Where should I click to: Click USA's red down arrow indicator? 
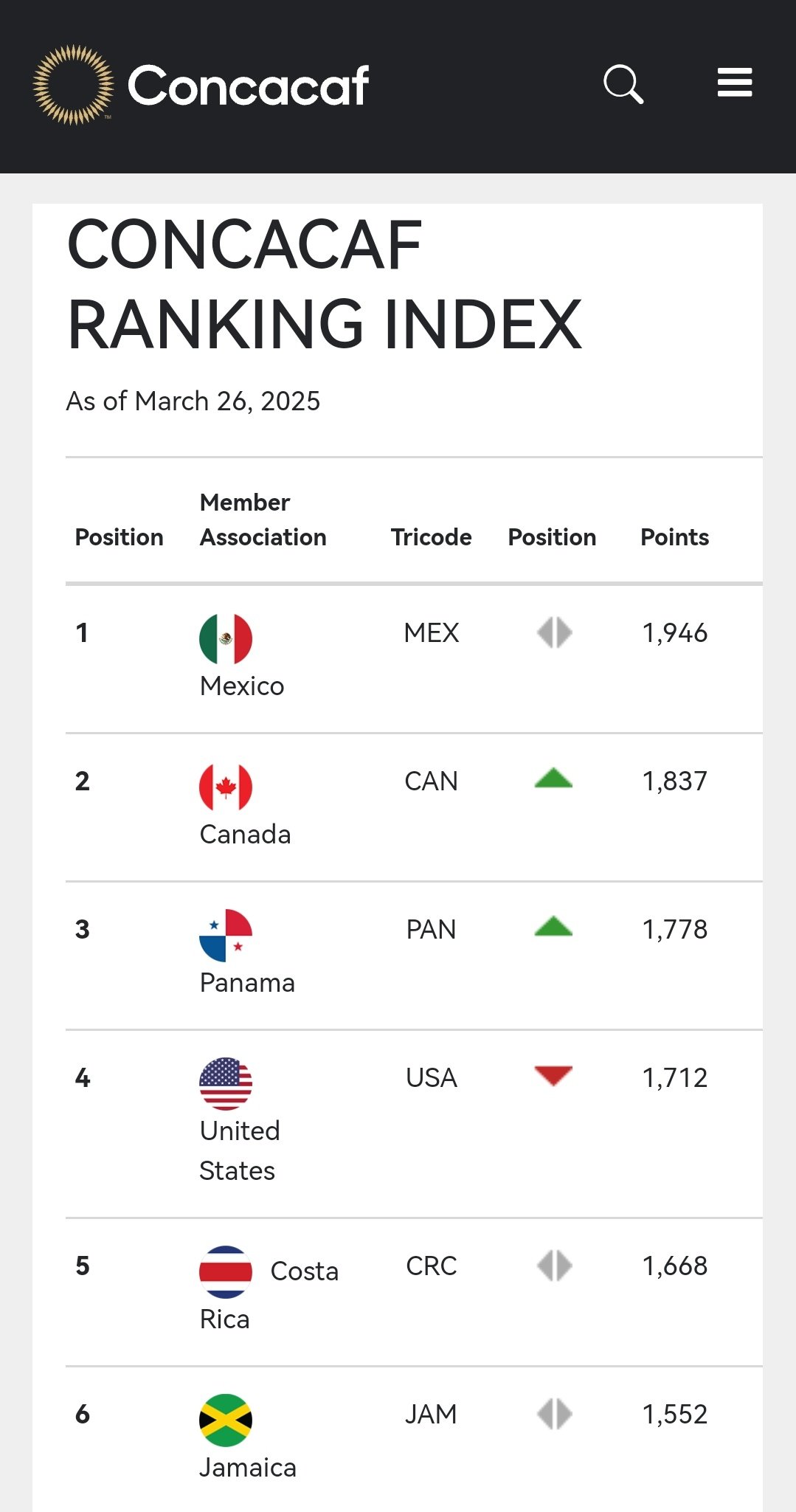[x=553, y=1077]
